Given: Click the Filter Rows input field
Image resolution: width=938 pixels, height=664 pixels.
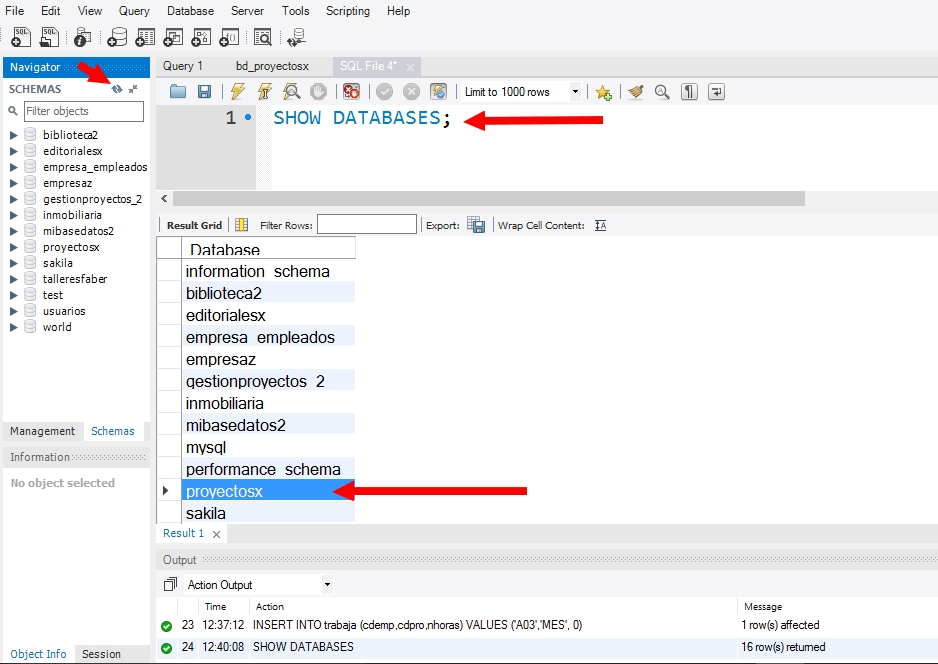Looking at the screenshot, I should coord(366,225).
